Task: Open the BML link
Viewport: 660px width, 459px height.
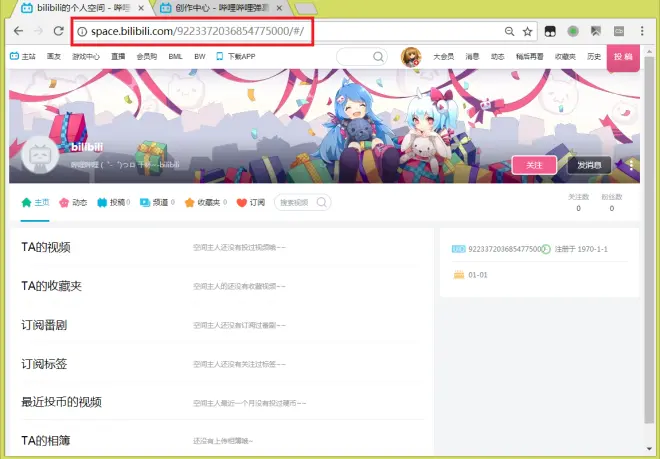Action: 176,56
